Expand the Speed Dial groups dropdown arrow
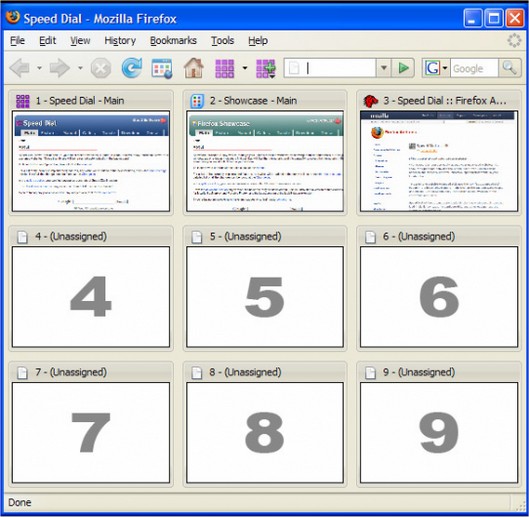This screenshot has height=517, width=529. 245,68
